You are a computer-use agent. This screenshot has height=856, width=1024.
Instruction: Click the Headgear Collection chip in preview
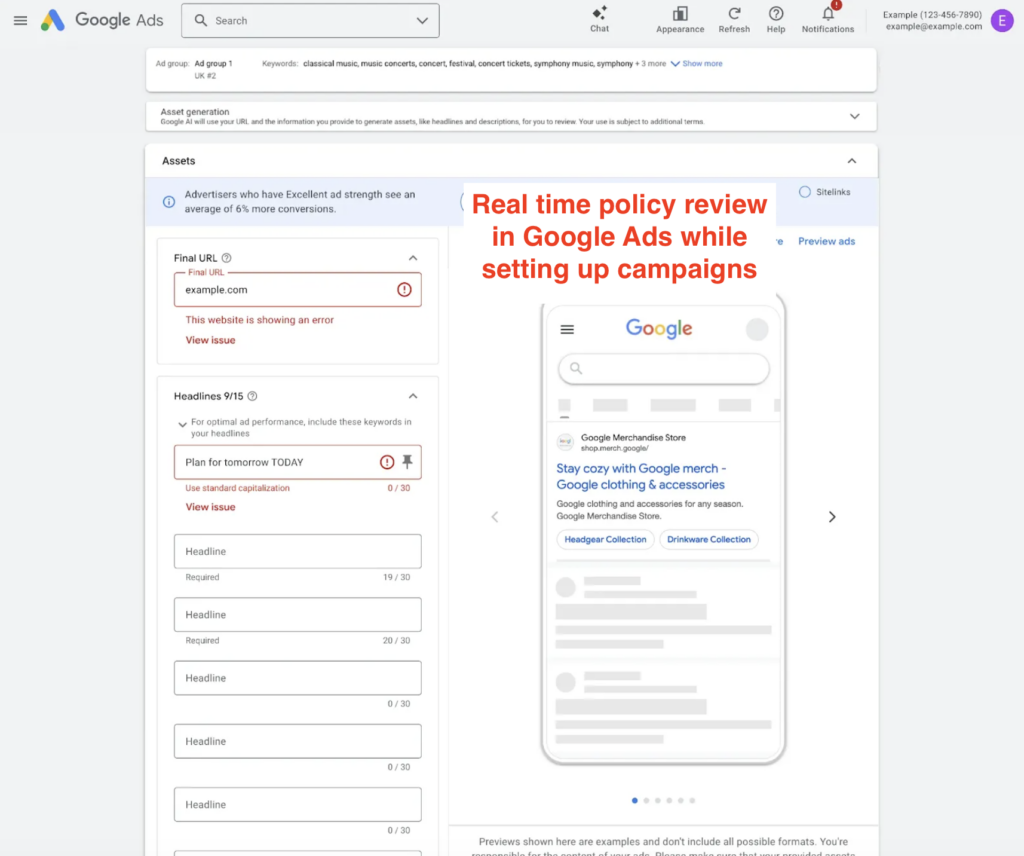(605, 539)
